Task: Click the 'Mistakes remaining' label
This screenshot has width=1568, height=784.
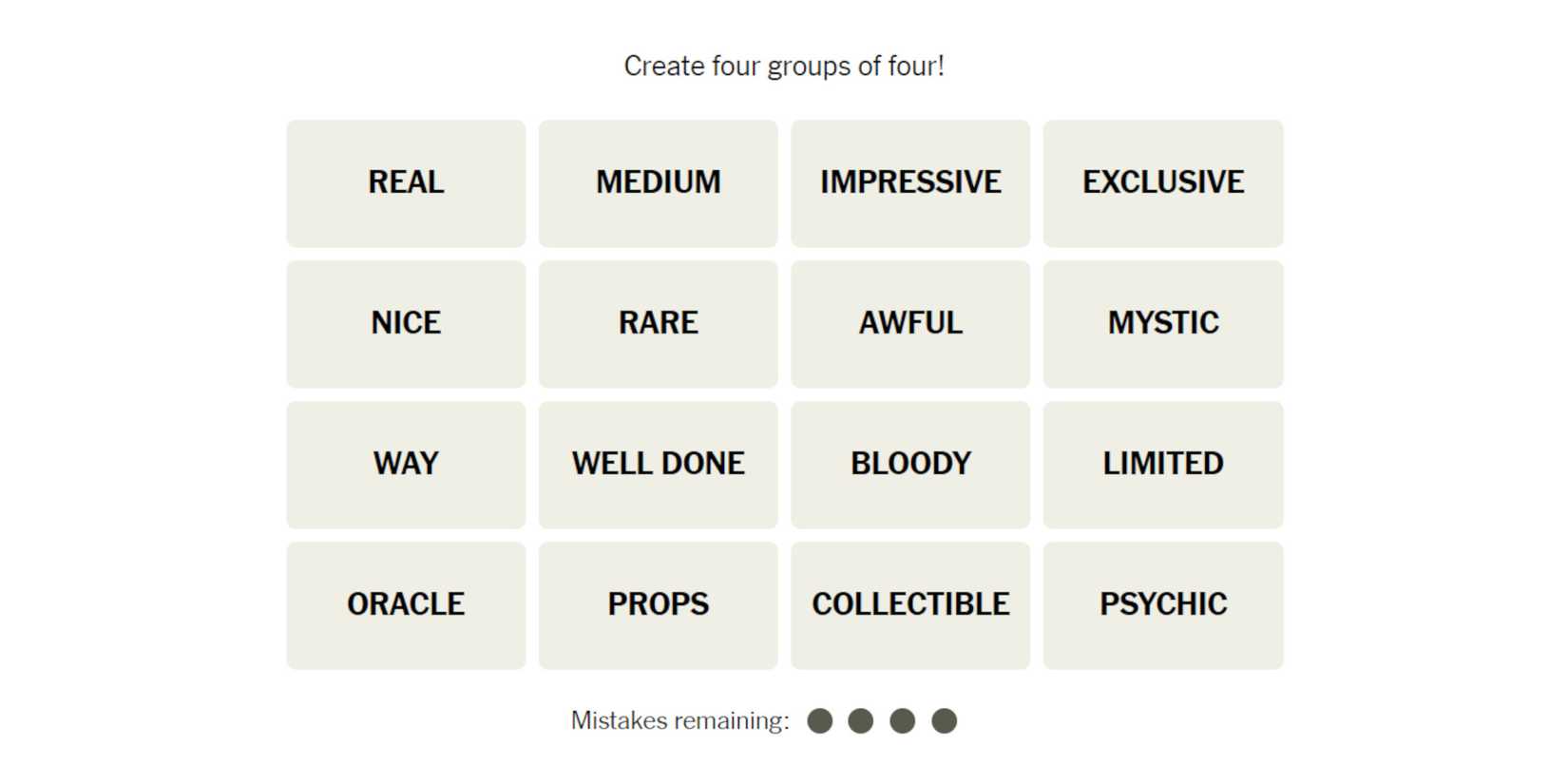Action: pos(679,721)
